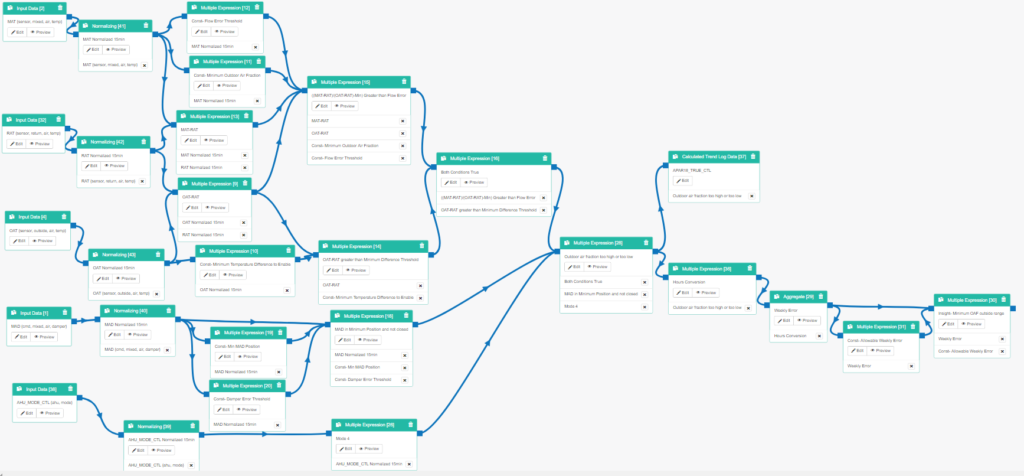Preview Multiple Expression [18] MAD node

(x=368, y=340)
